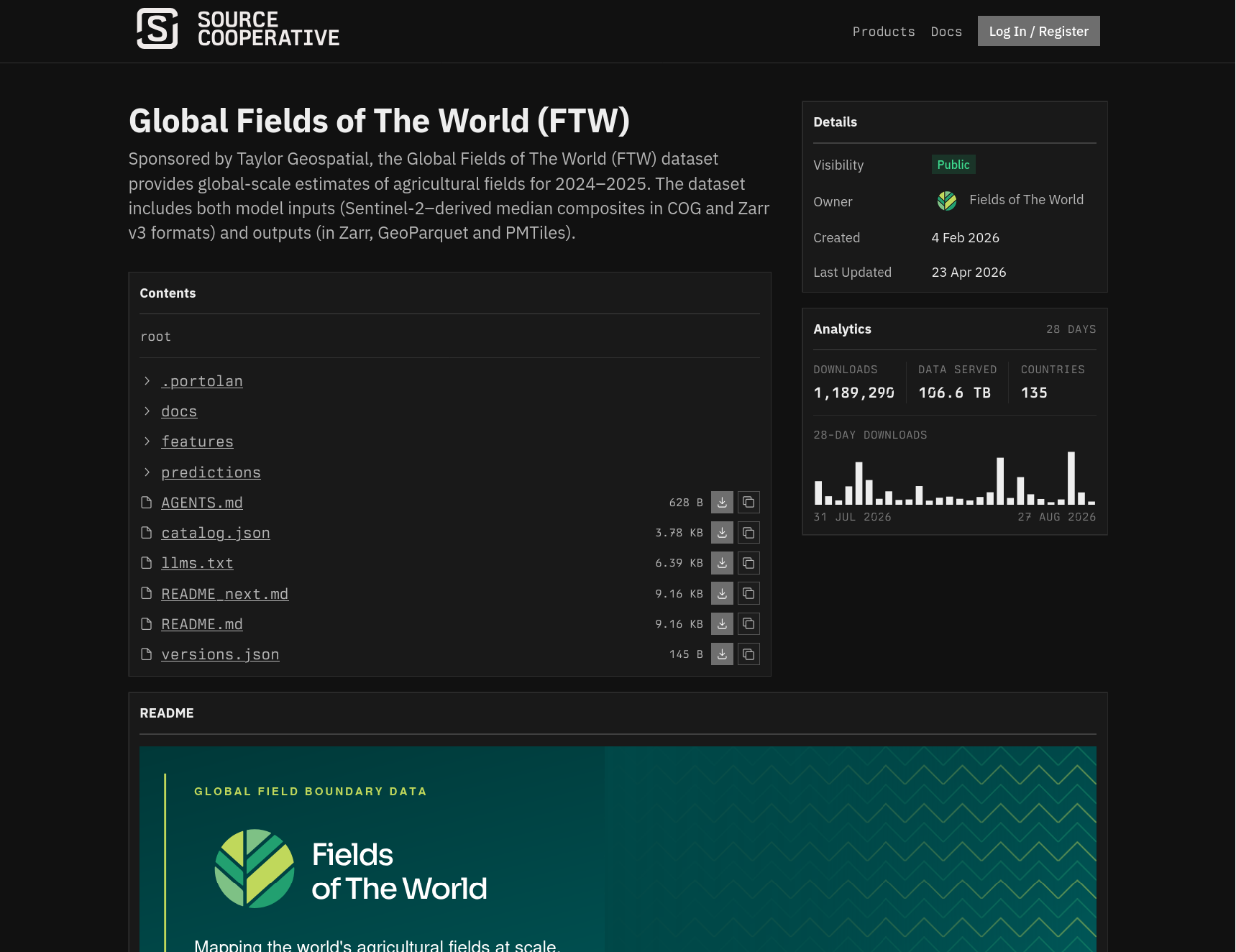Screen dimensions: 1236x952
Task: Download the versions.json file
Action: (722, 654)
